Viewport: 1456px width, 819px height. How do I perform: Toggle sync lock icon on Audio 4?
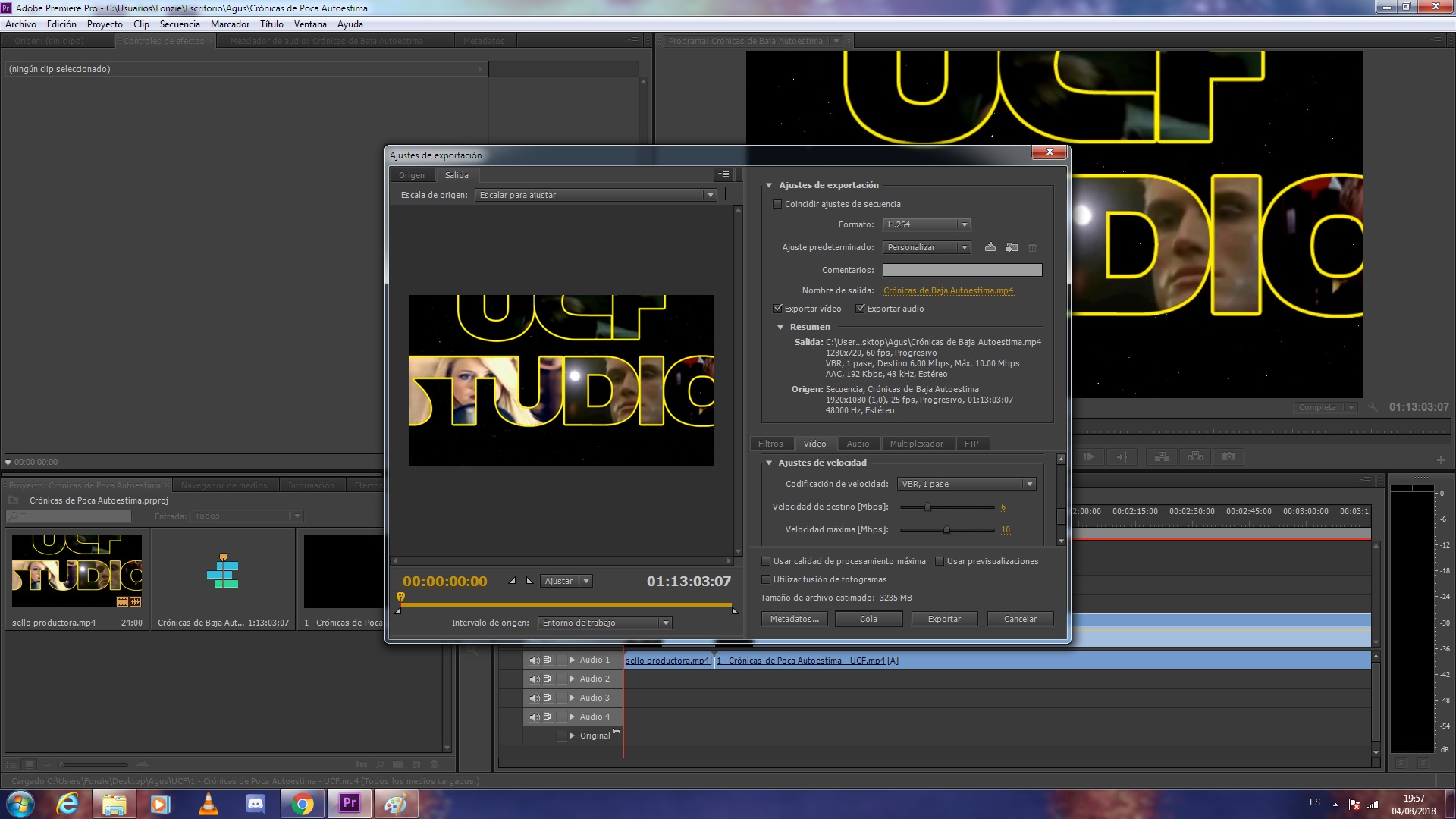(x=548, y=717)
